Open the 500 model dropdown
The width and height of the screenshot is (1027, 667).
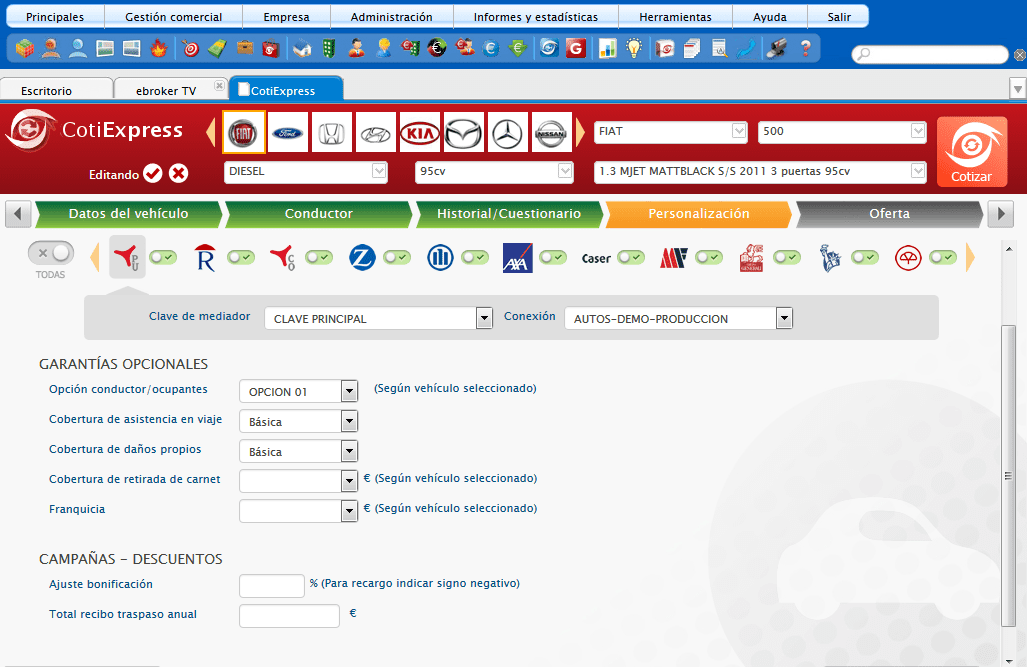(842, 132)
